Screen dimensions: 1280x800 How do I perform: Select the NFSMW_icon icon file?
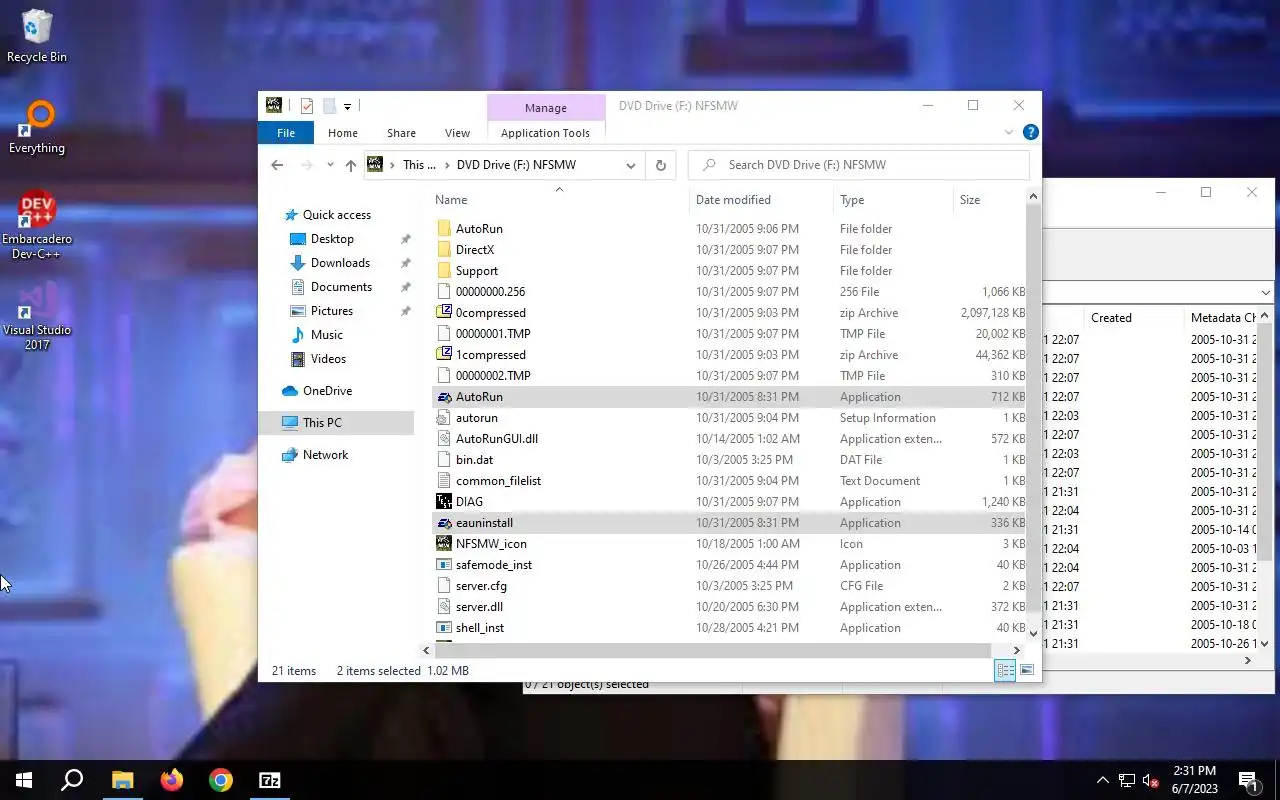tap(444, 544)
